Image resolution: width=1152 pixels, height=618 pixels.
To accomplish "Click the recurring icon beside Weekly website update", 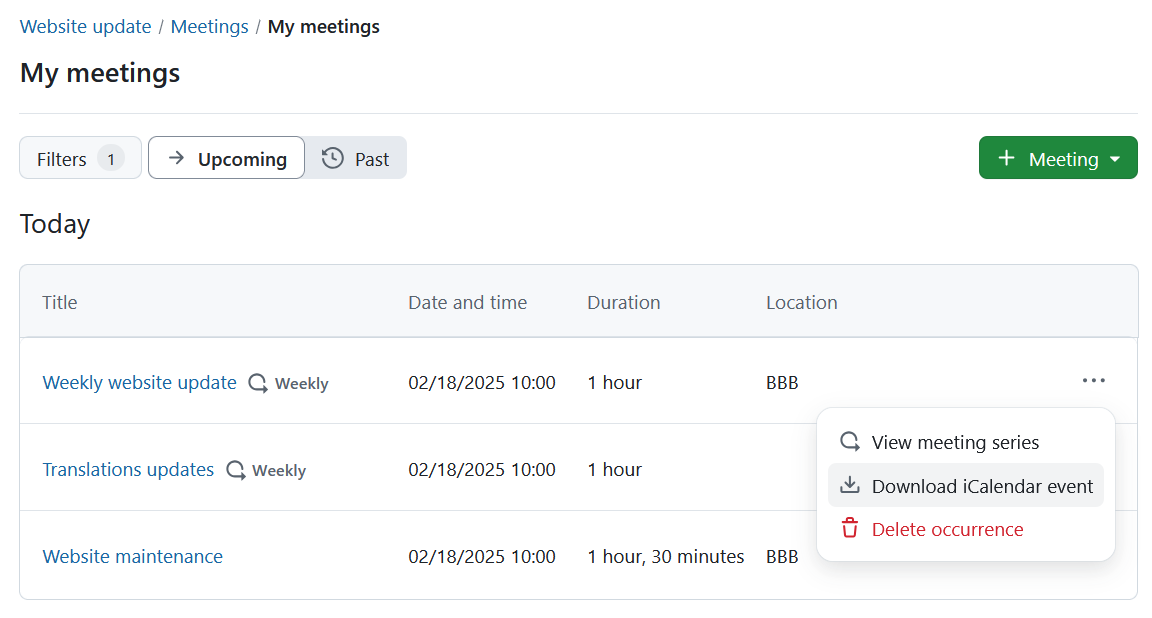I will coord(258,382).
